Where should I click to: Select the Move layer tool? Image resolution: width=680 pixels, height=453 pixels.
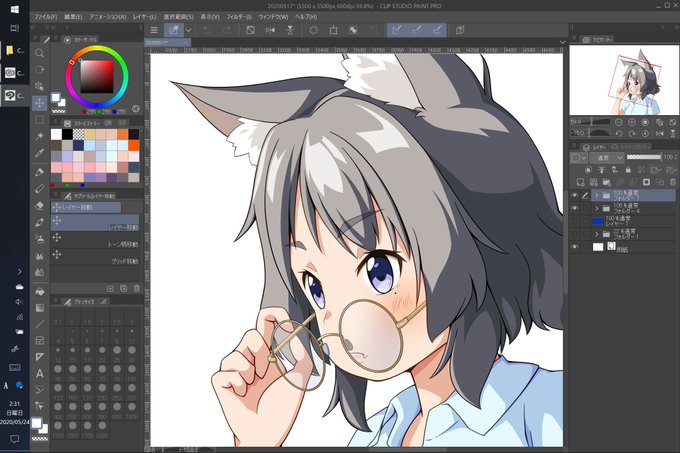tap(39, 103)
